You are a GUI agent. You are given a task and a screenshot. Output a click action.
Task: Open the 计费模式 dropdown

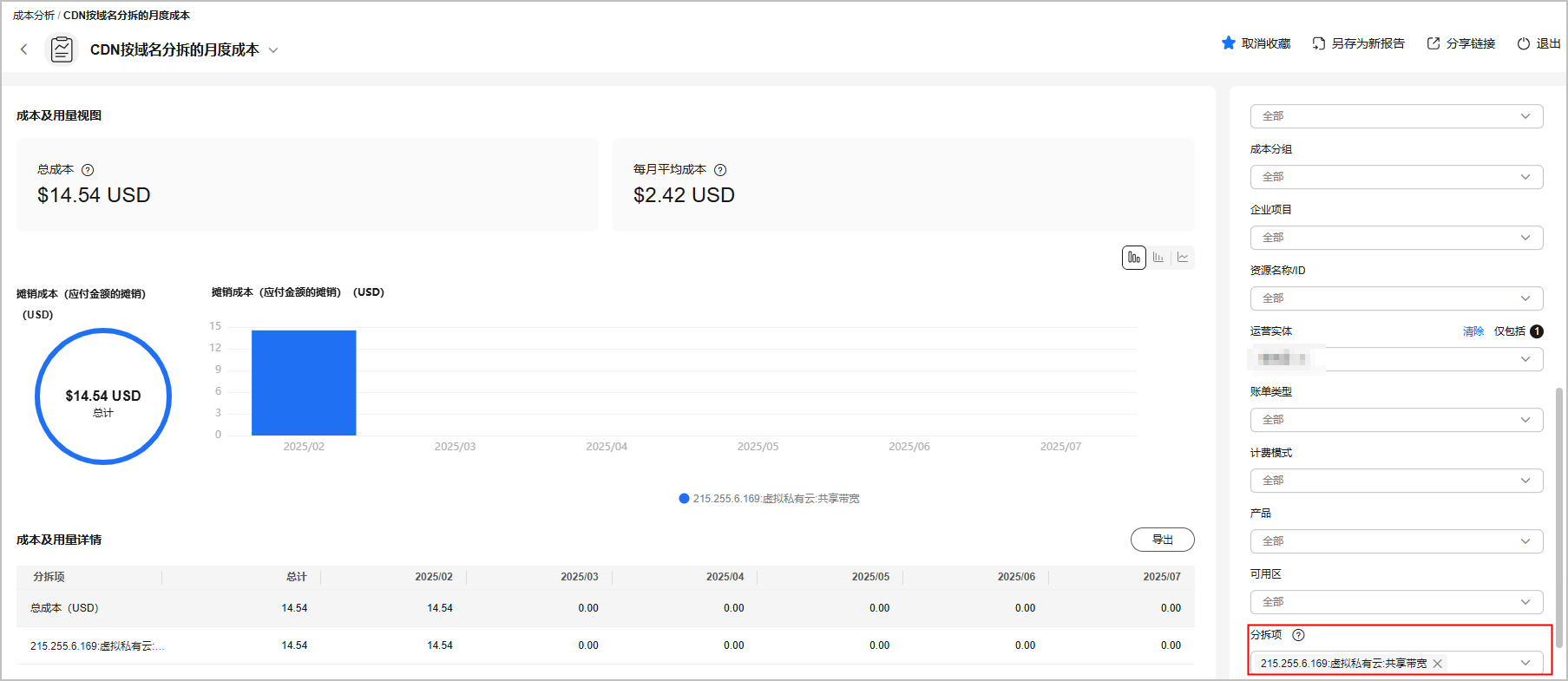pyautogui.click(x=1396, y=481)
